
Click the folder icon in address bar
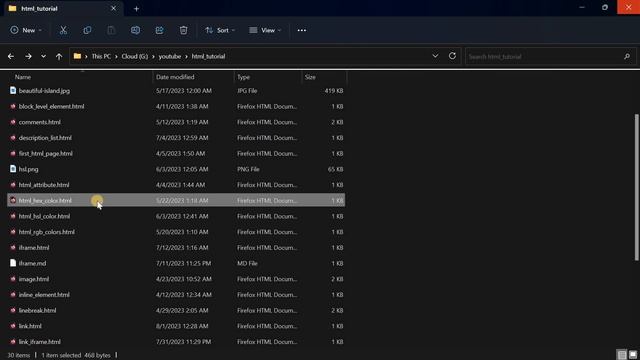(77, 56)
